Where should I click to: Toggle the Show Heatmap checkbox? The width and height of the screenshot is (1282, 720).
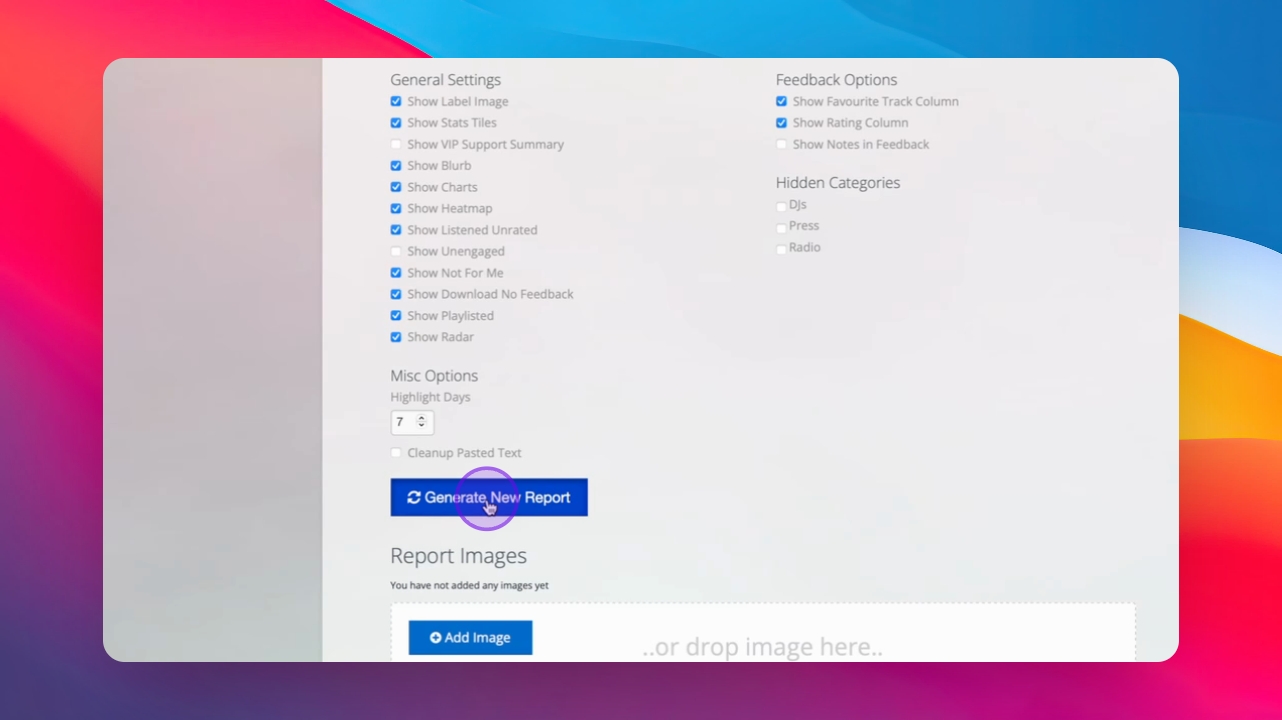pos(396,209)
